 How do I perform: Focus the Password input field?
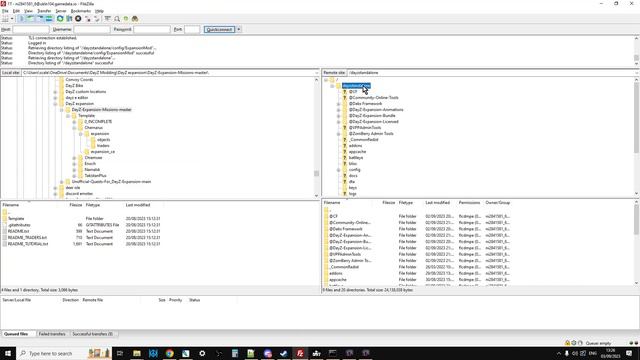click(x=152, y=29)
